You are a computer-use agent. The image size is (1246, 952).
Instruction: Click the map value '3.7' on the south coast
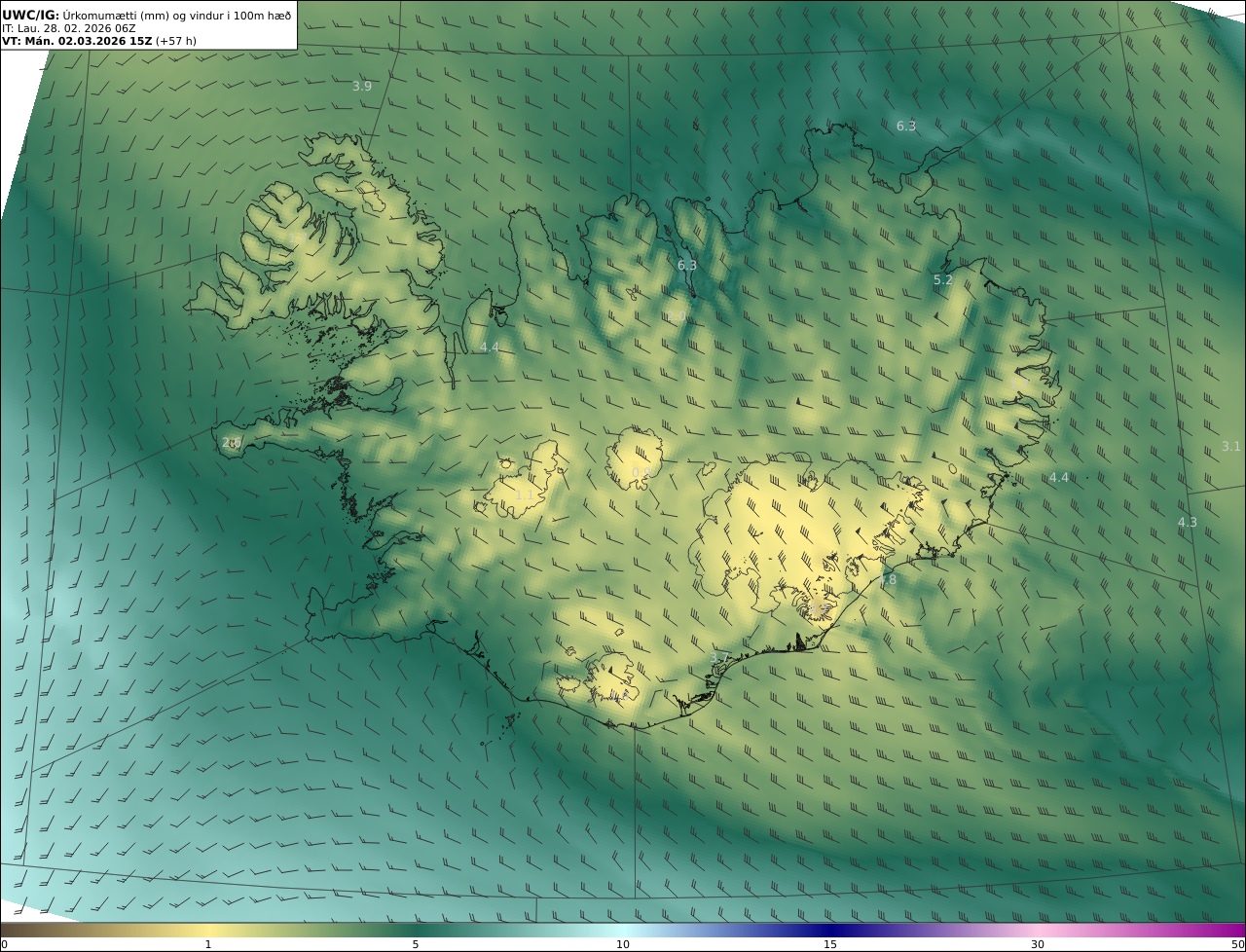coord(719,659)
